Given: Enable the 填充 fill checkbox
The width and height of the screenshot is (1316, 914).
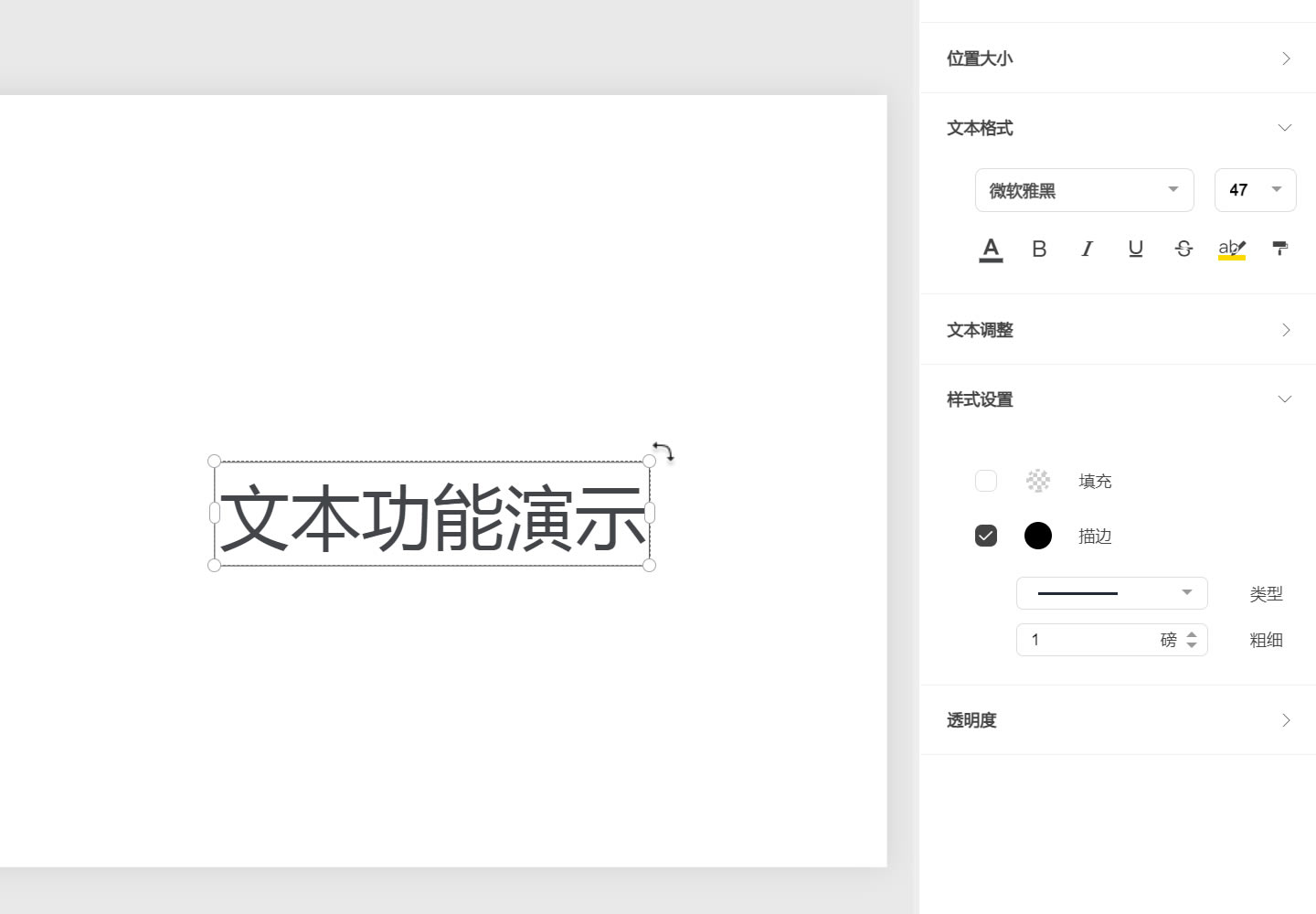Looking at the screenshot, I should tap(986, 481).
